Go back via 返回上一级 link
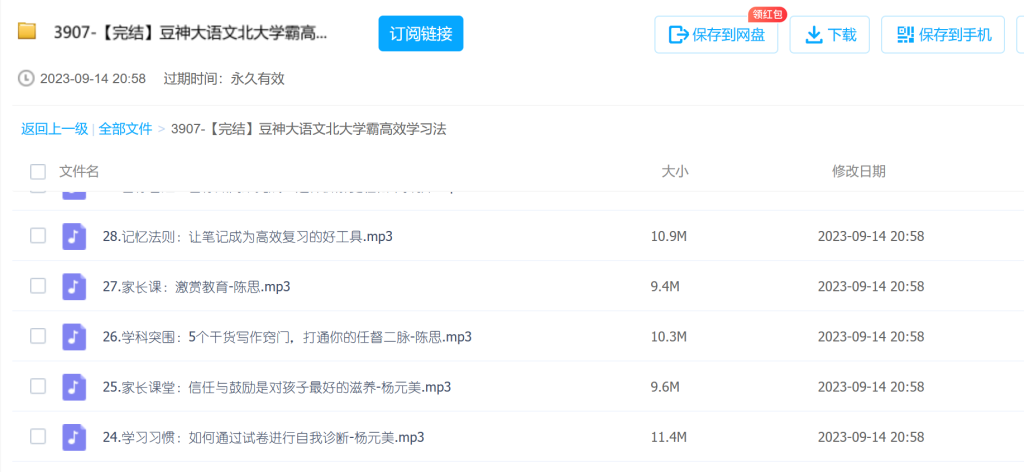The width and height of the screenshot is (1024, 472). (x=54, y=129)
